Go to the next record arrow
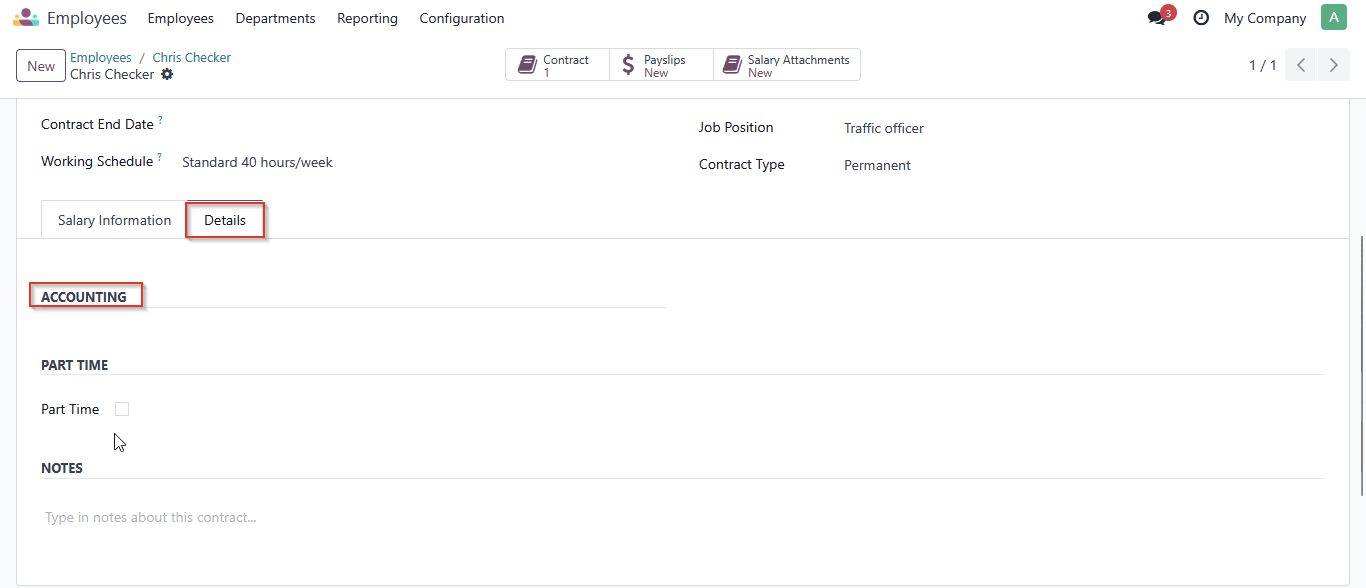The image size is (1366, 588). click(x=1334, y=65)
